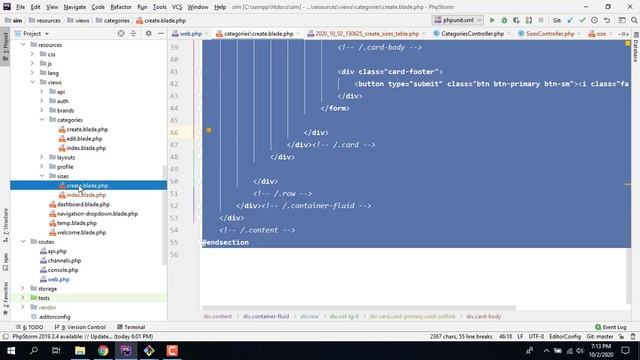
Task: Locate current file in Project tree
Action: click(121, 33)
